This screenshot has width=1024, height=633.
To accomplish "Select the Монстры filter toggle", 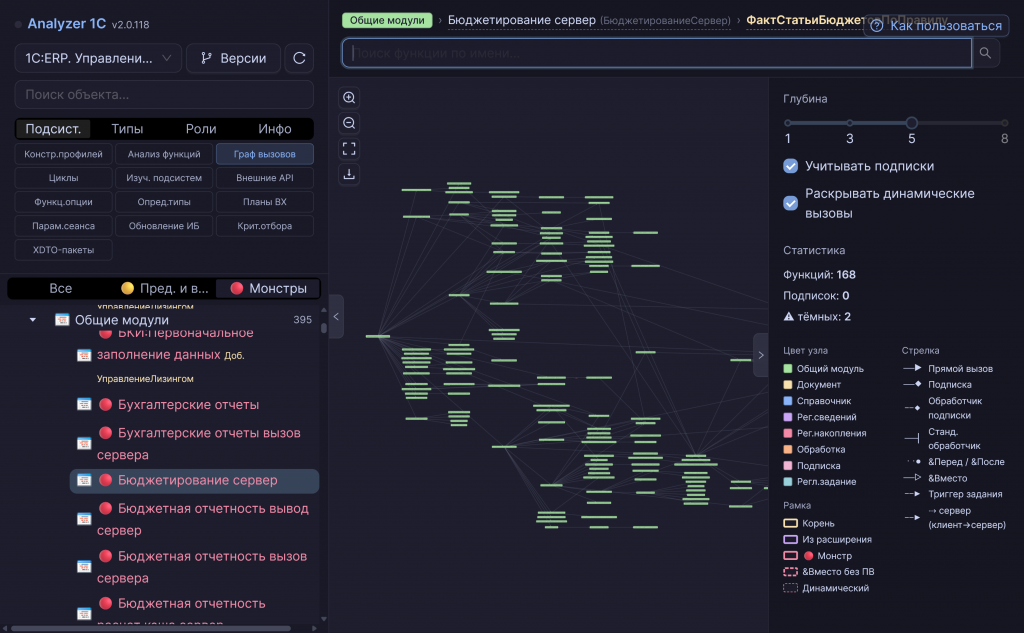I will pos(268,288).
